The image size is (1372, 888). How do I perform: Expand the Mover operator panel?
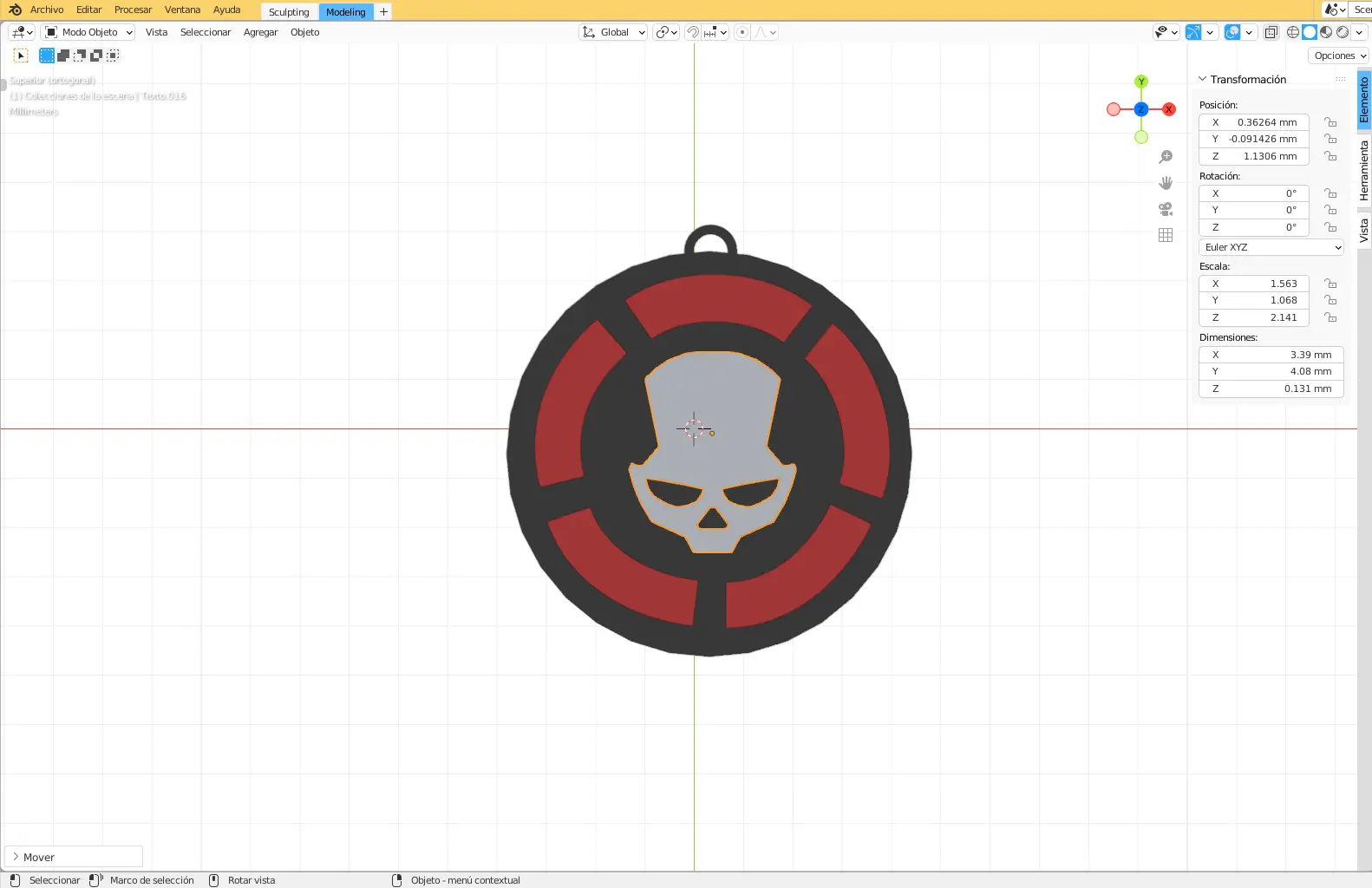[x=16, y=857]
